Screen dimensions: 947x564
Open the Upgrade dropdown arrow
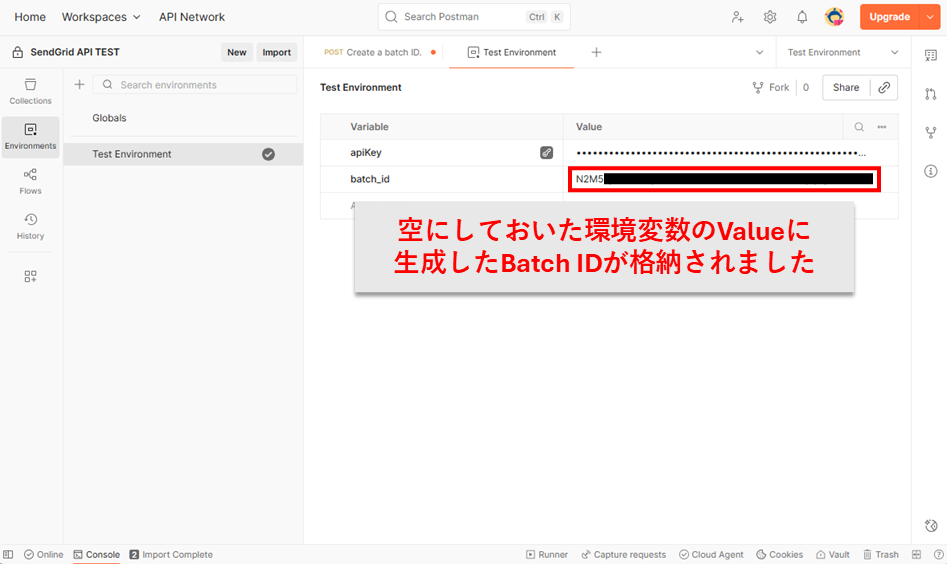click(x=930, y=17)
